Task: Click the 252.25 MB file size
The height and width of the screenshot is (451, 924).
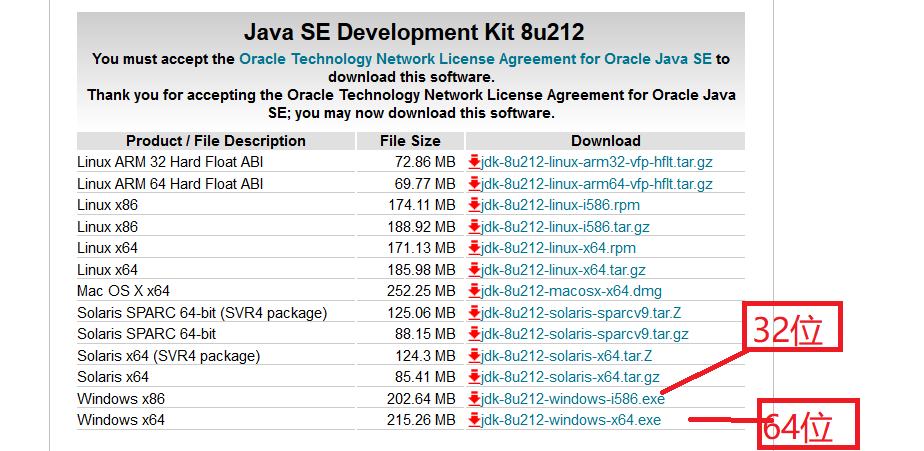Action: pyautogui.click(x=421, y=291)
